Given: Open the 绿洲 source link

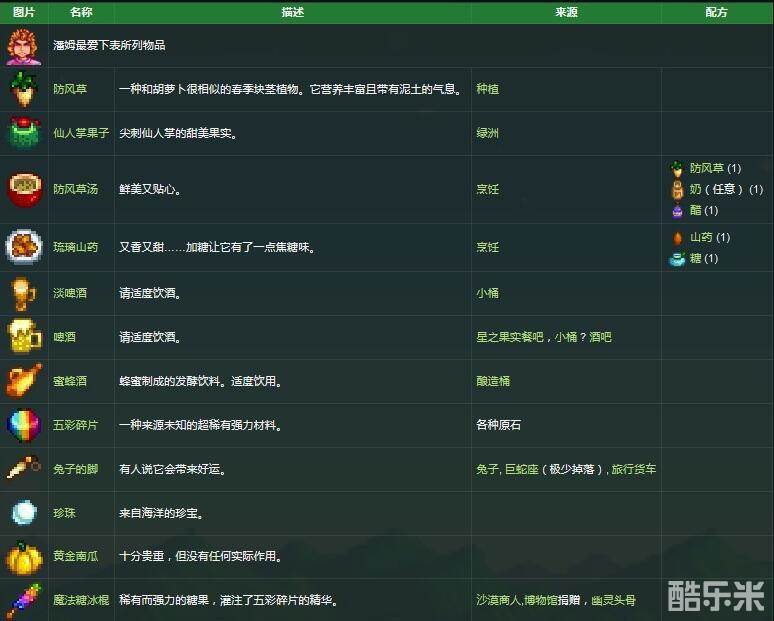Looking at the screenshot, I should [x=487, y=133].
